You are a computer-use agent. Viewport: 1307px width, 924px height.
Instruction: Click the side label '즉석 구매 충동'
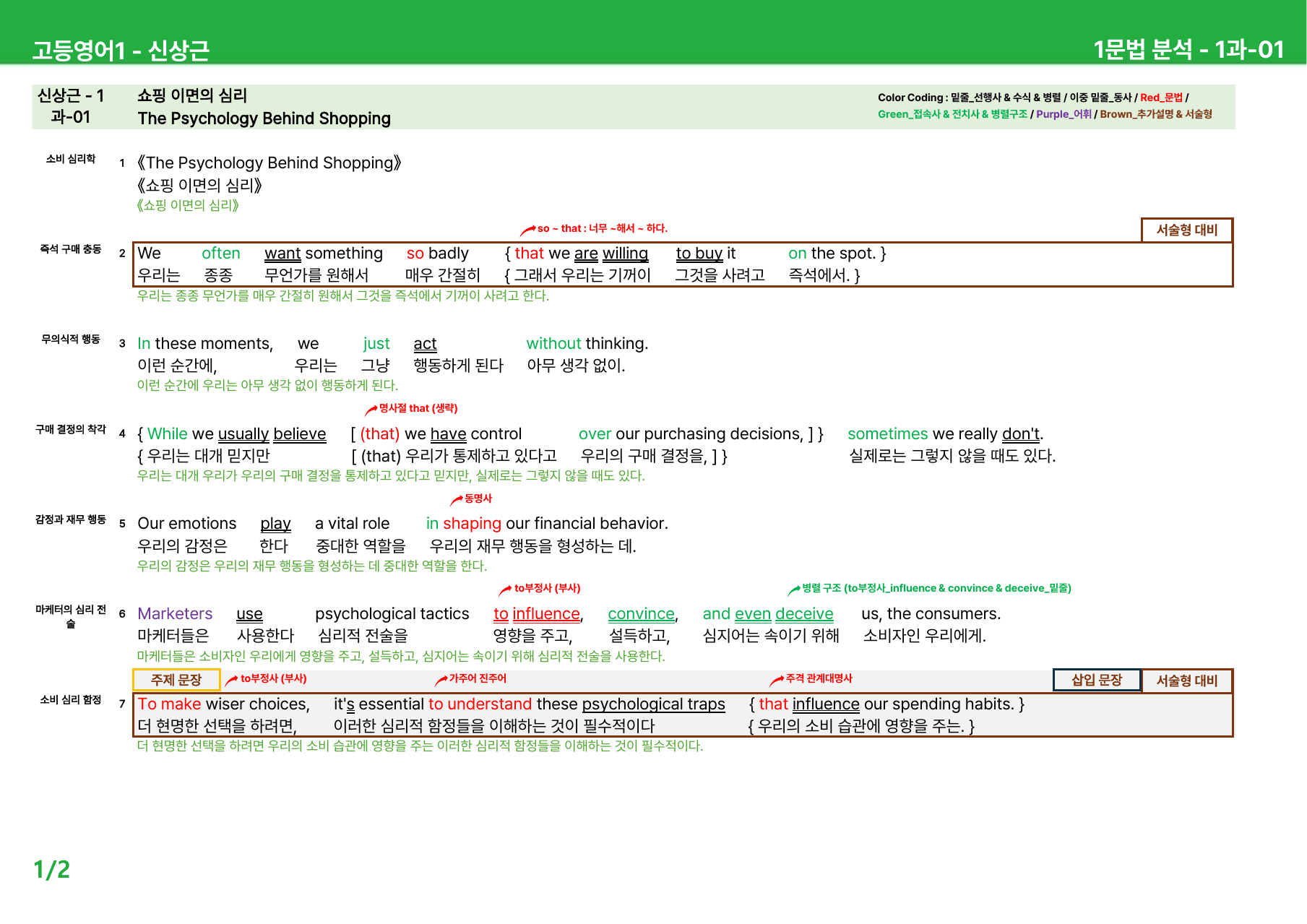click(71, 249)
